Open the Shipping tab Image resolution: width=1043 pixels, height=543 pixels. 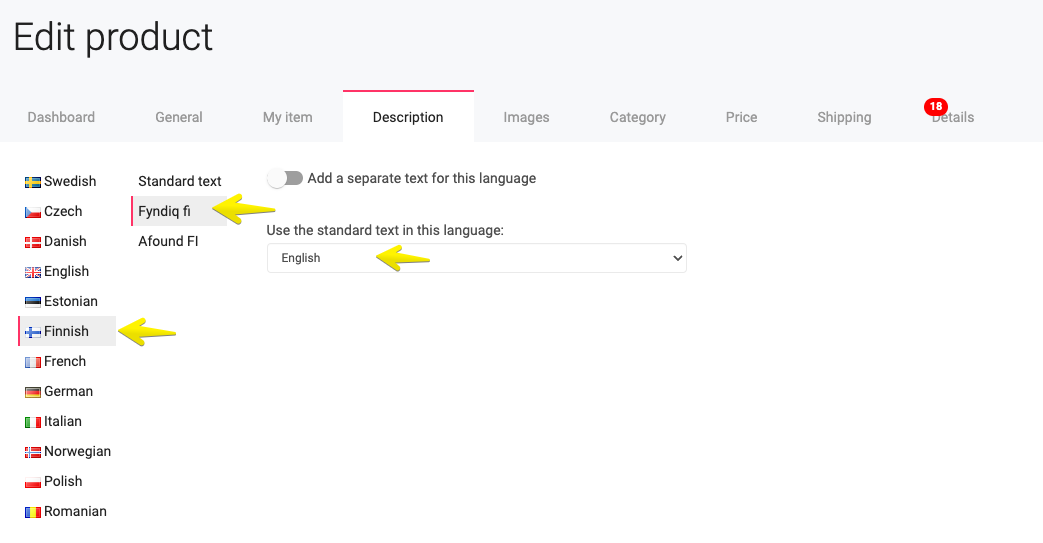[x=844, y=117]
